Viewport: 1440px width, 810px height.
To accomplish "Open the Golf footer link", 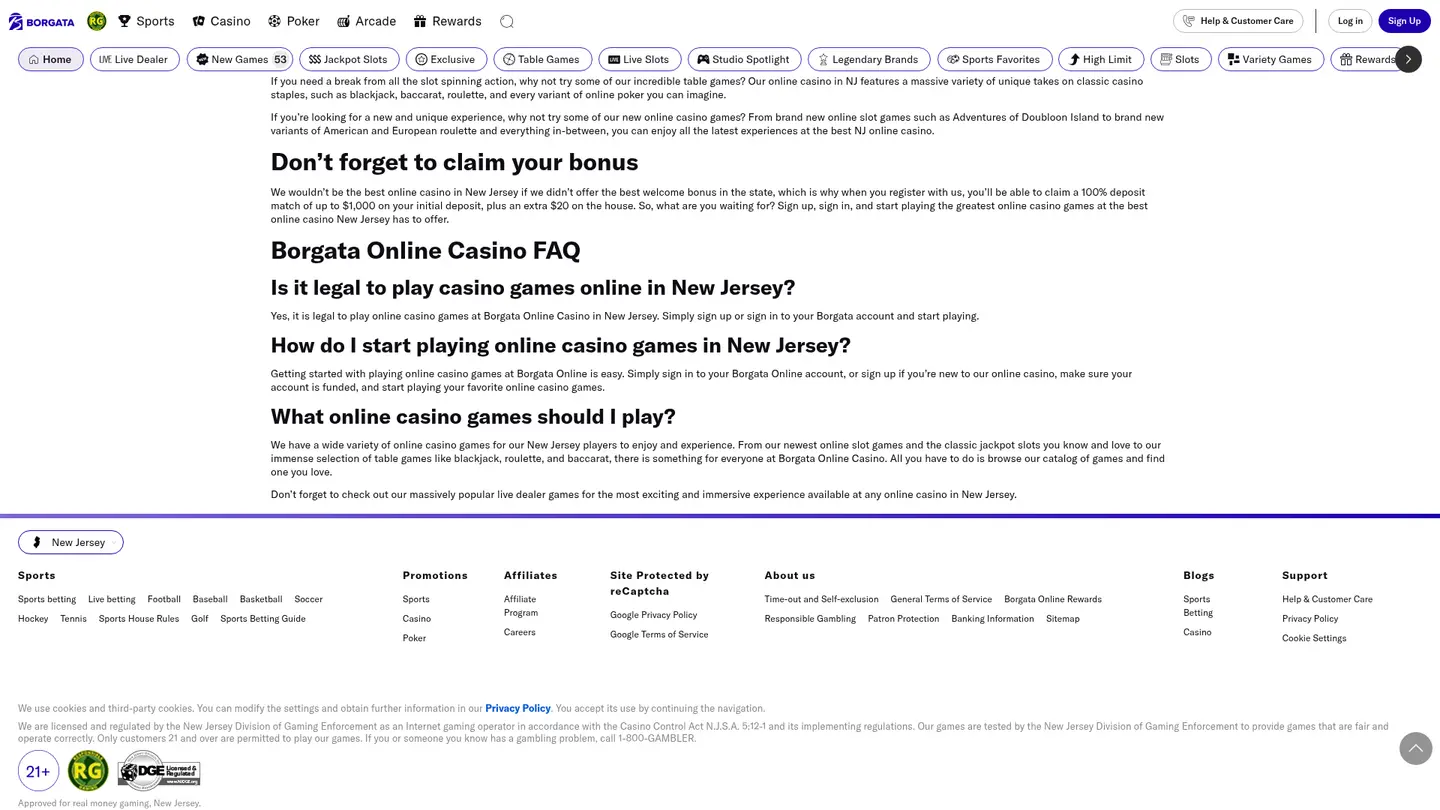I will coord(200,618).
